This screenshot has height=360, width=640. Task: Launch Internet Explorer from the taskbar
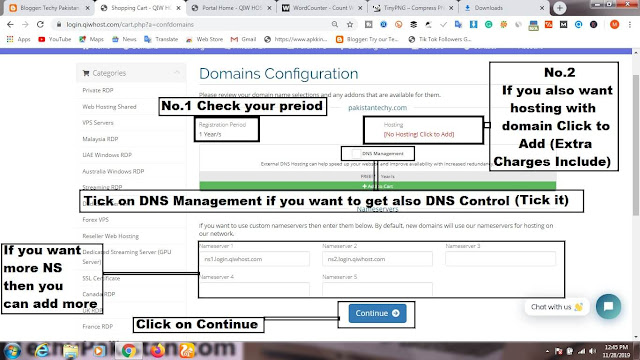(41, 351)
